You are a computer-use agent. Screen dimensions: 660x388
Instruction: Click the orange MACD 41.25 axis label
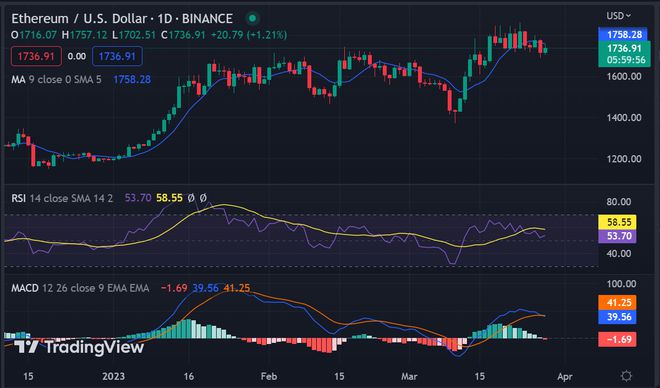pyautogui.click(x=617, y=303)
